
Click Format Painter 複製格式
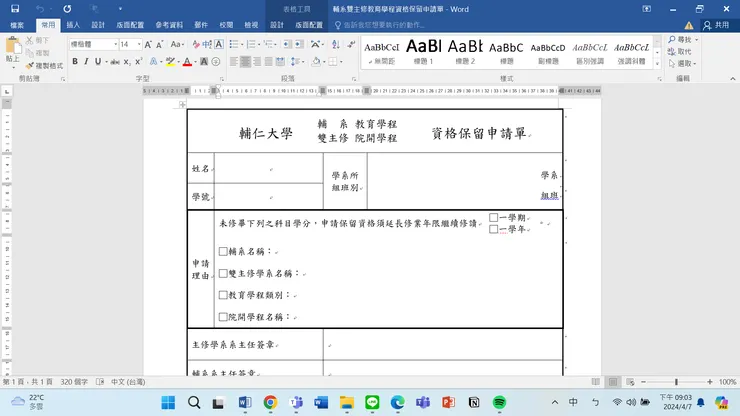click(x=44, y=66)
